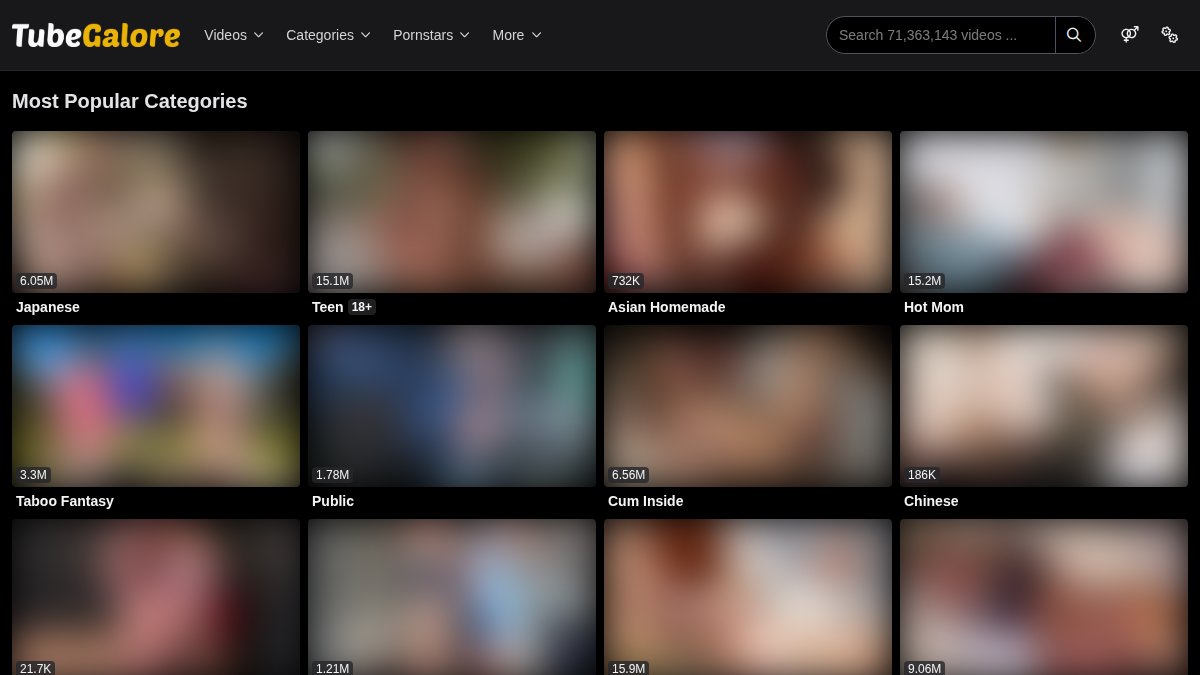Click the TubeGalore logo
The width and height of the screenshot is (1200, 675).
(x=96, y=35)
